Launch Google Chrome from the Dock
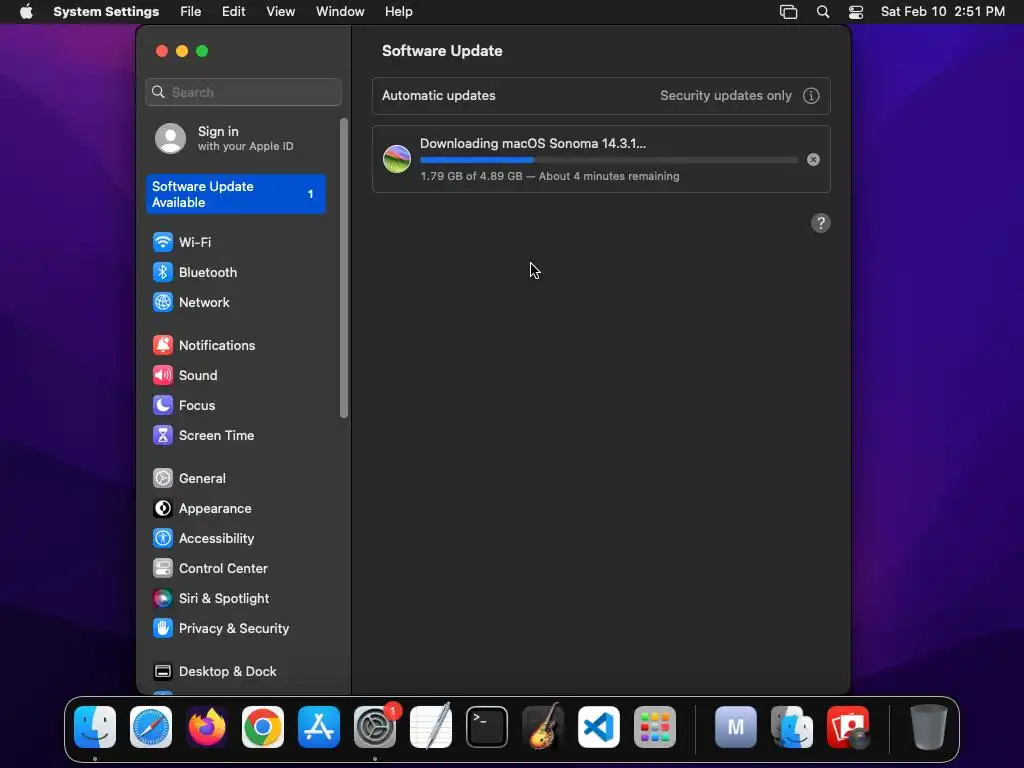The height and width of the screenshot is (768, 1024). click(x=263, y=727)
